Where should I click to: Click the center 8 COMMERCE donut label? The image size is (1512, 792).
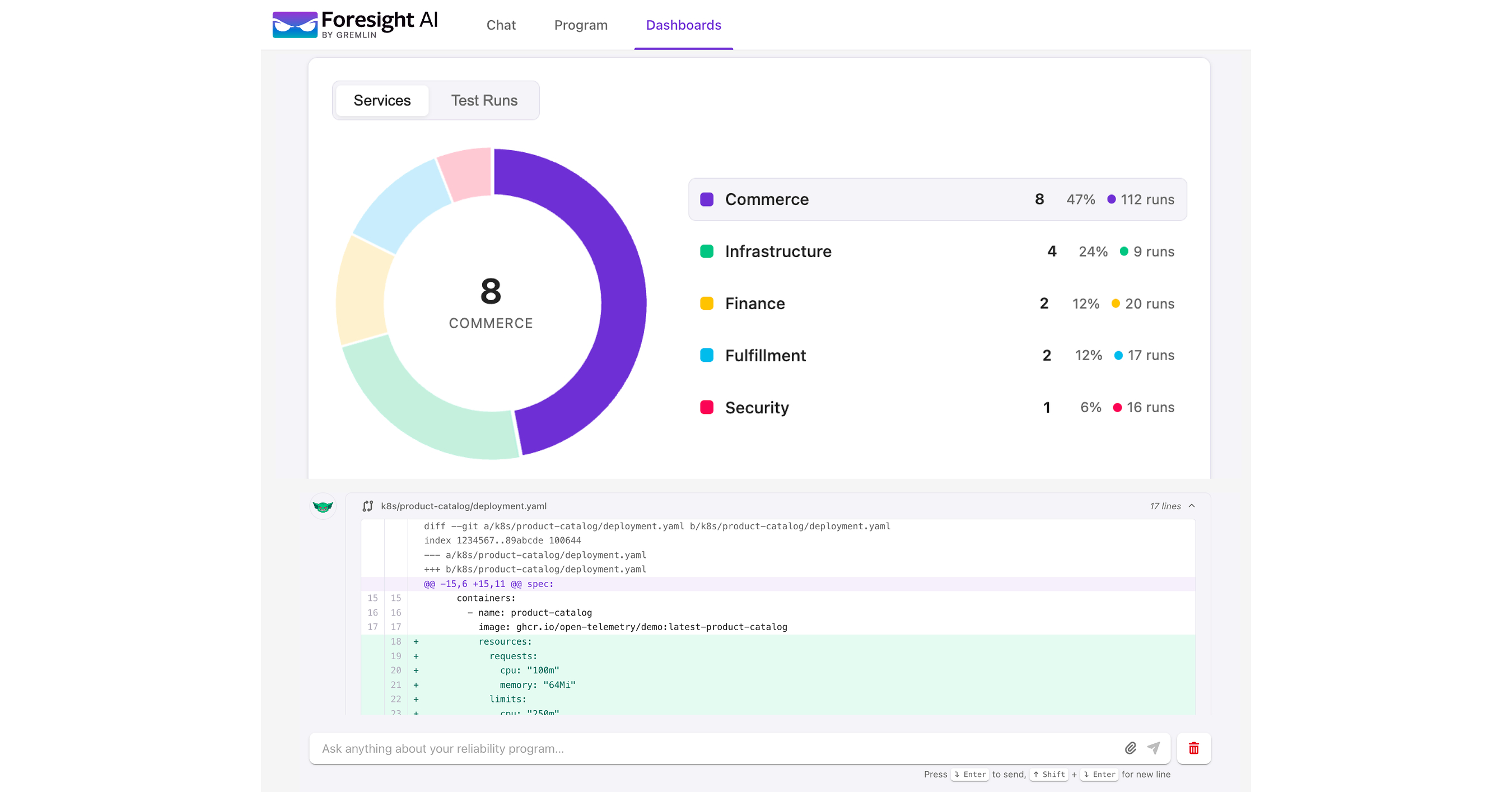(491, 304)
